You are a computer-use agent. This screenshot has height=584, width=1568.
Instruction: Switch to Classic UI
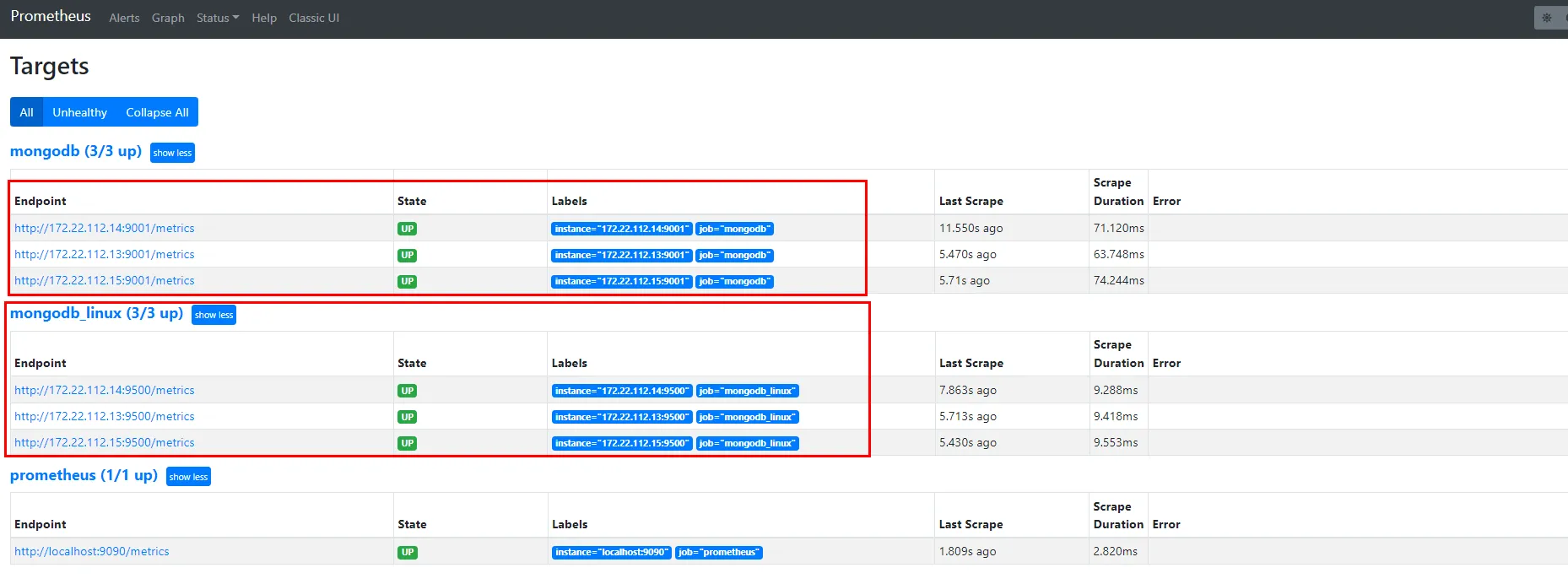314,18
